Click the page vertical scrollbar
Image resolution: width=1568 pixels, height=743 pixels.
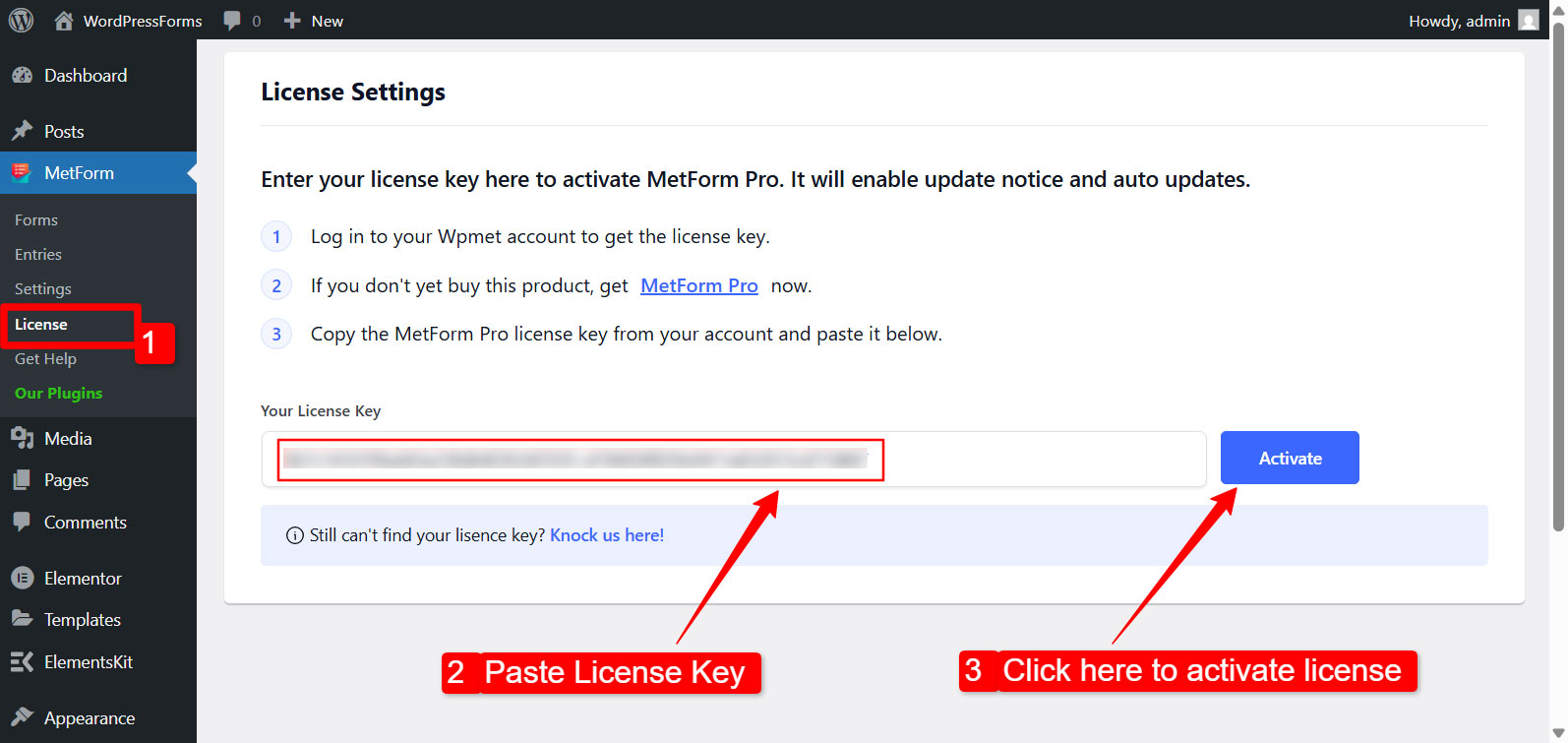(x=1558, y=276)
